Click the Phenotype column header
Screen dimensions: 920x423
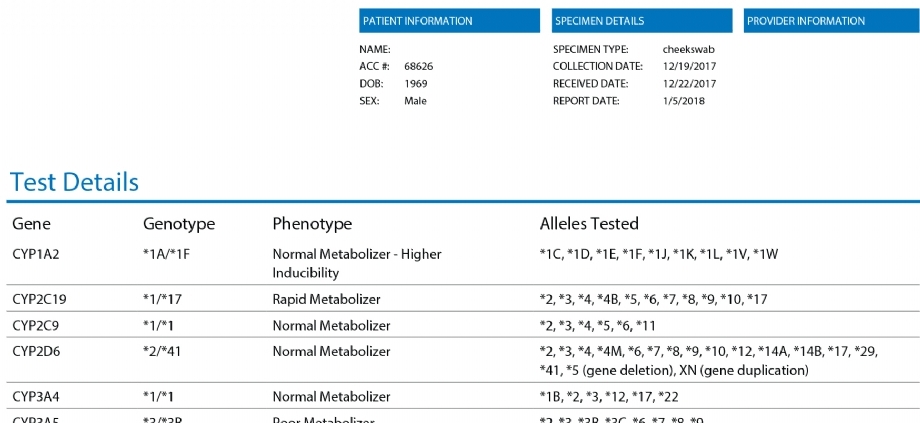[x=312, y=224]
